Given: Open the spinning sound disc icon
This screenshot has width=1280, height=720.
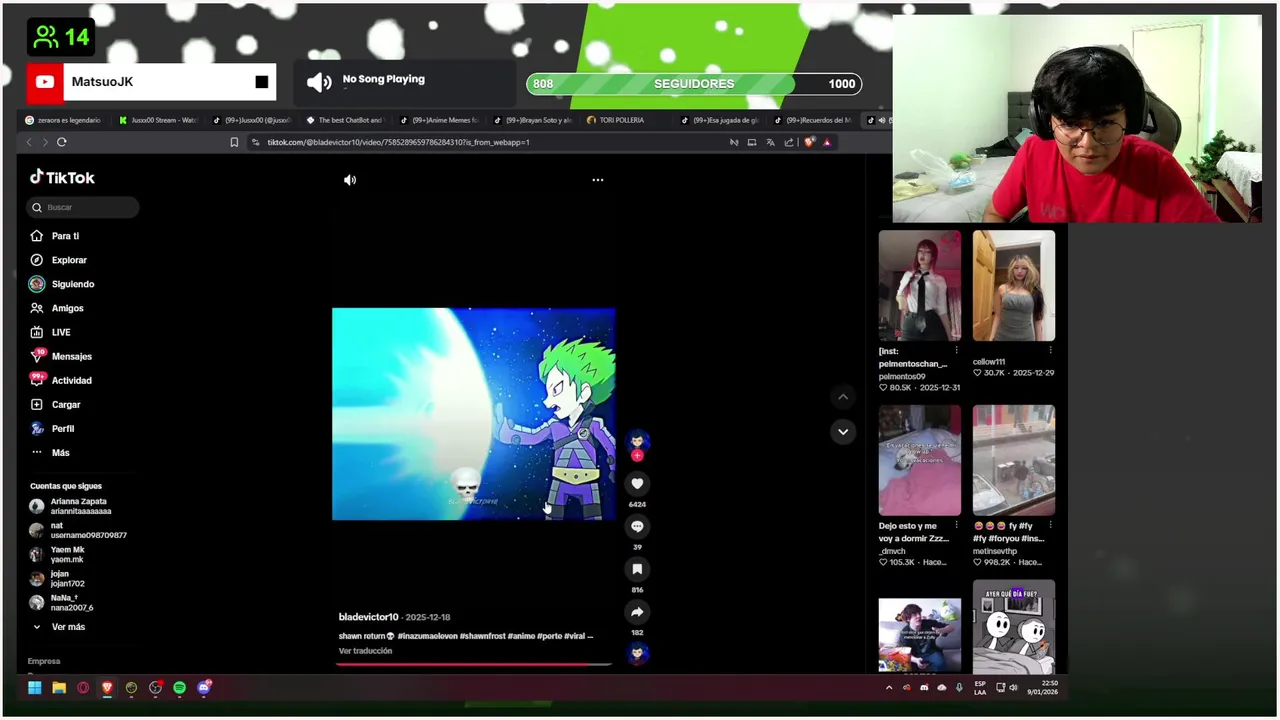Looking at the screenshot, I should pos(637,654).
